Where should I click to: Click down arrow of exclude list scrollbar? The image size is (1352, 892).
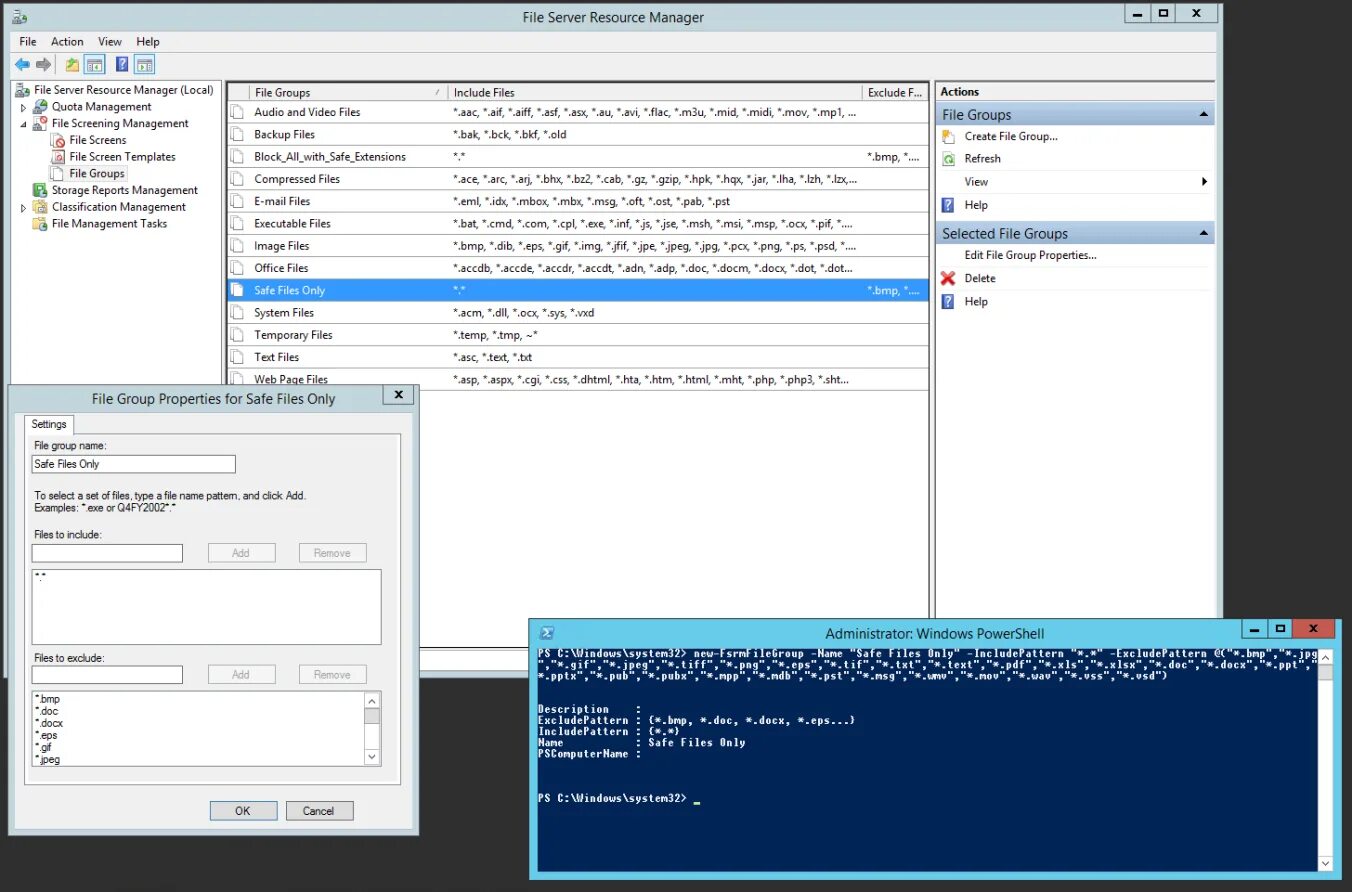(x=372, y=758)
